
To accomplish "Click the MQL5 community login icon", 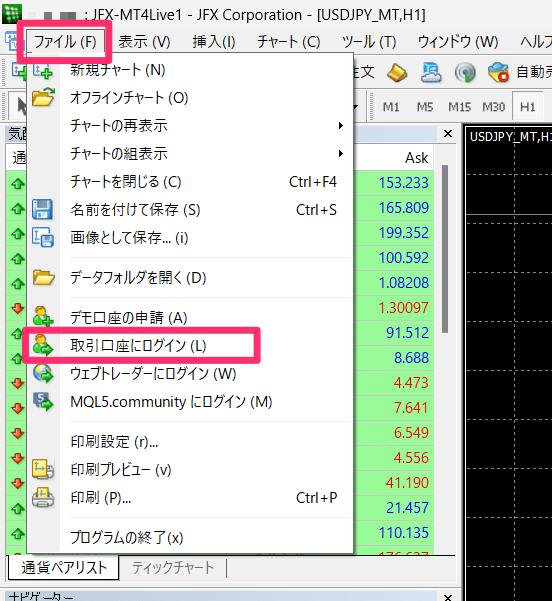I will coord(43,401).
